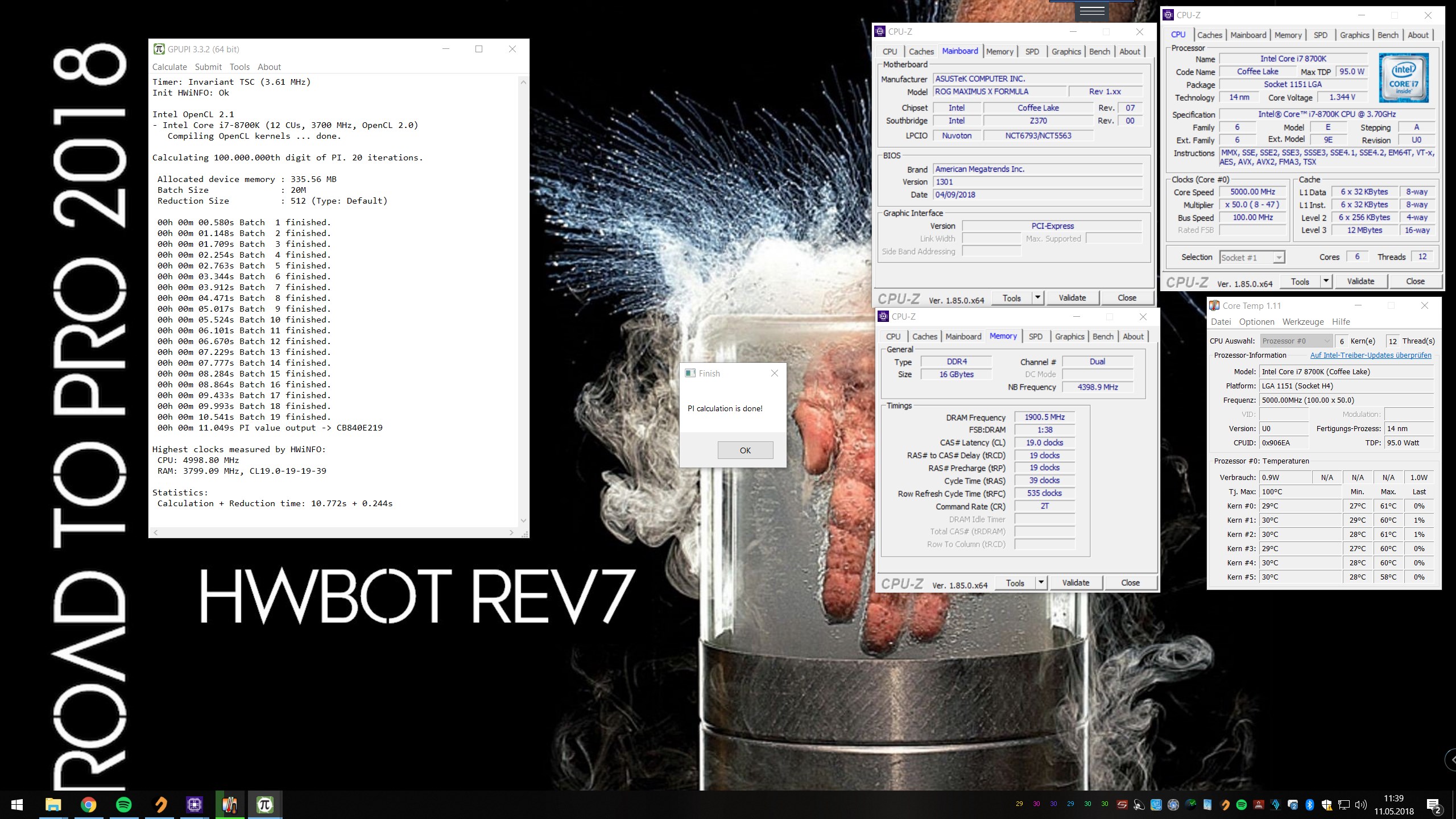The image size is (1456, 819).
Task: Switch to Bench tab in CPU-Z Memory window
Action: click(1103, 336)
